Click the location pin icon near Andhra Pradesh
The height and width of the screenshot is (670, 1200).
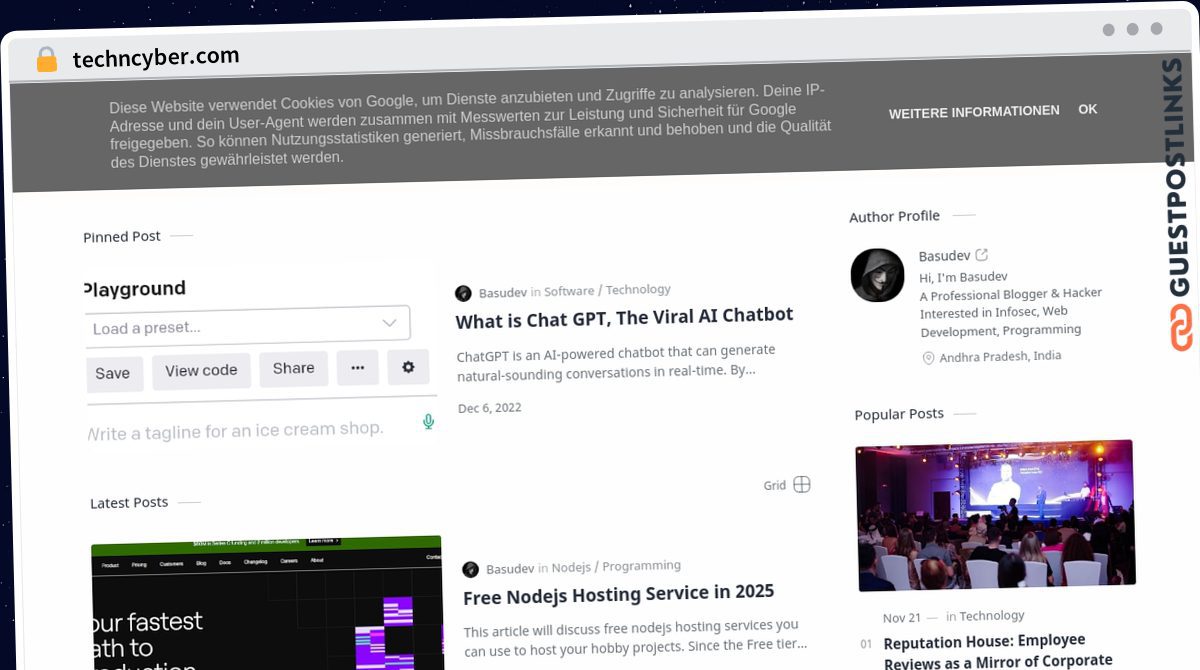coord(928,358)
